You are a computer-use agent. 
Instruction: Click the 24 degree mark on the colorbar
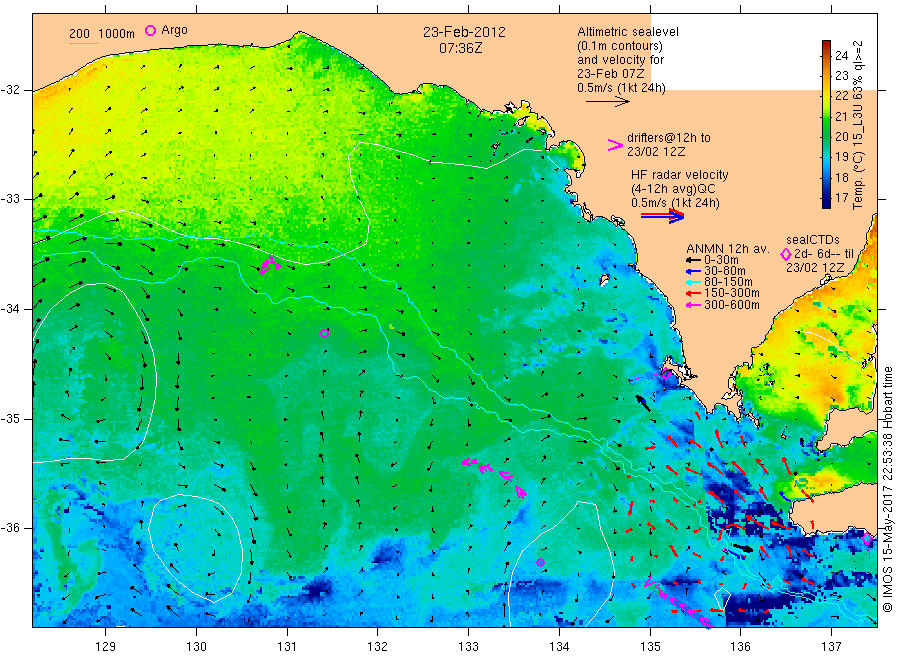[x=841, y=56]
